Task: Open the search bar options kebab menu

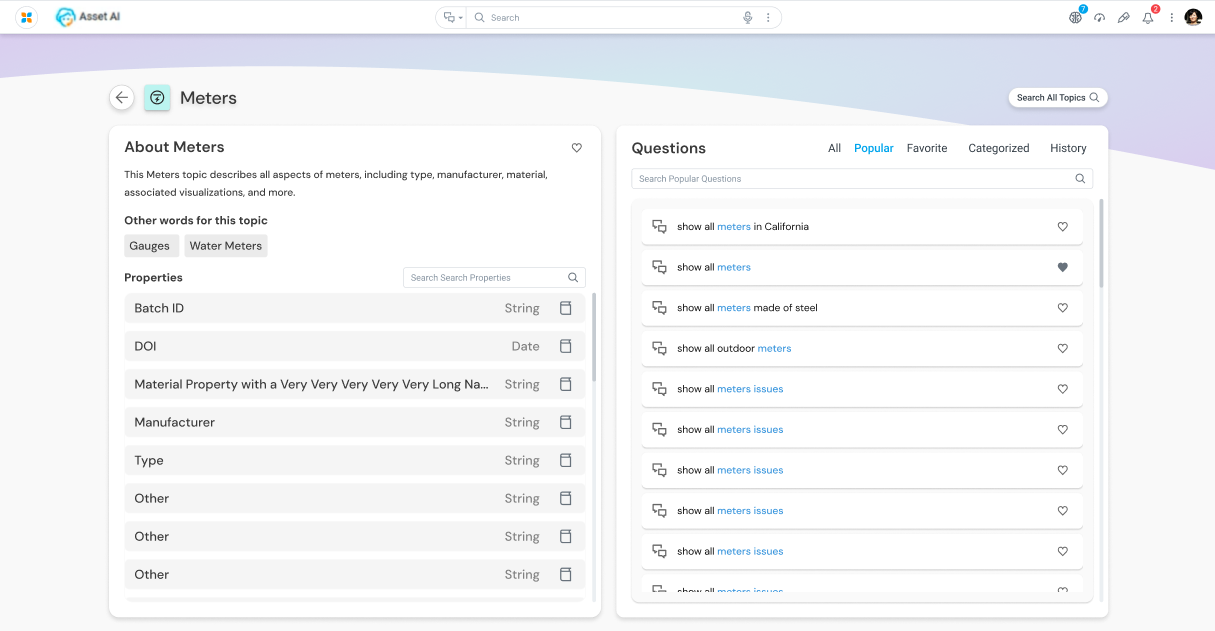Action: 768,18
